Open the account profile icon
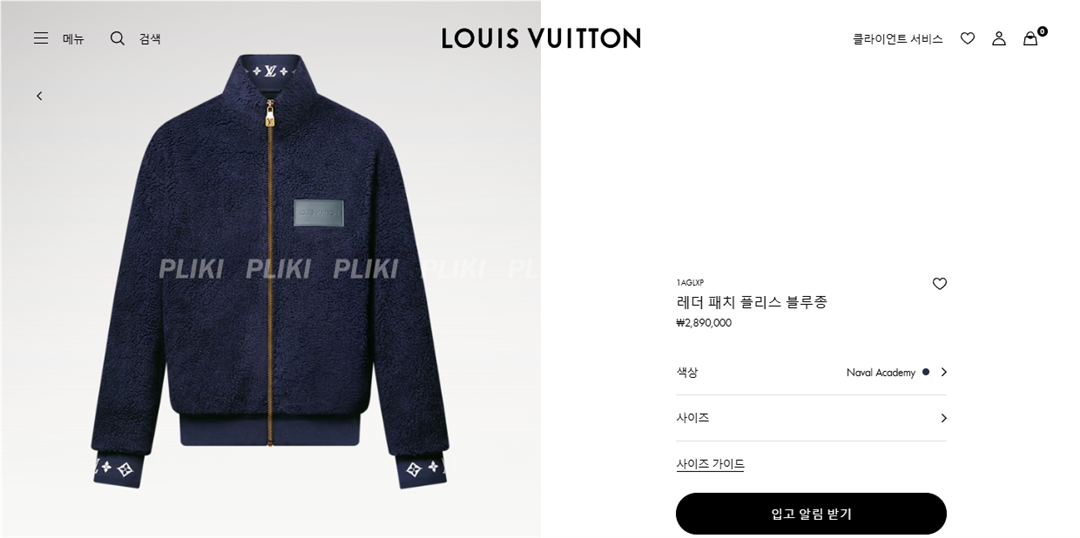The image size is (1080, 538). point(999,39)
